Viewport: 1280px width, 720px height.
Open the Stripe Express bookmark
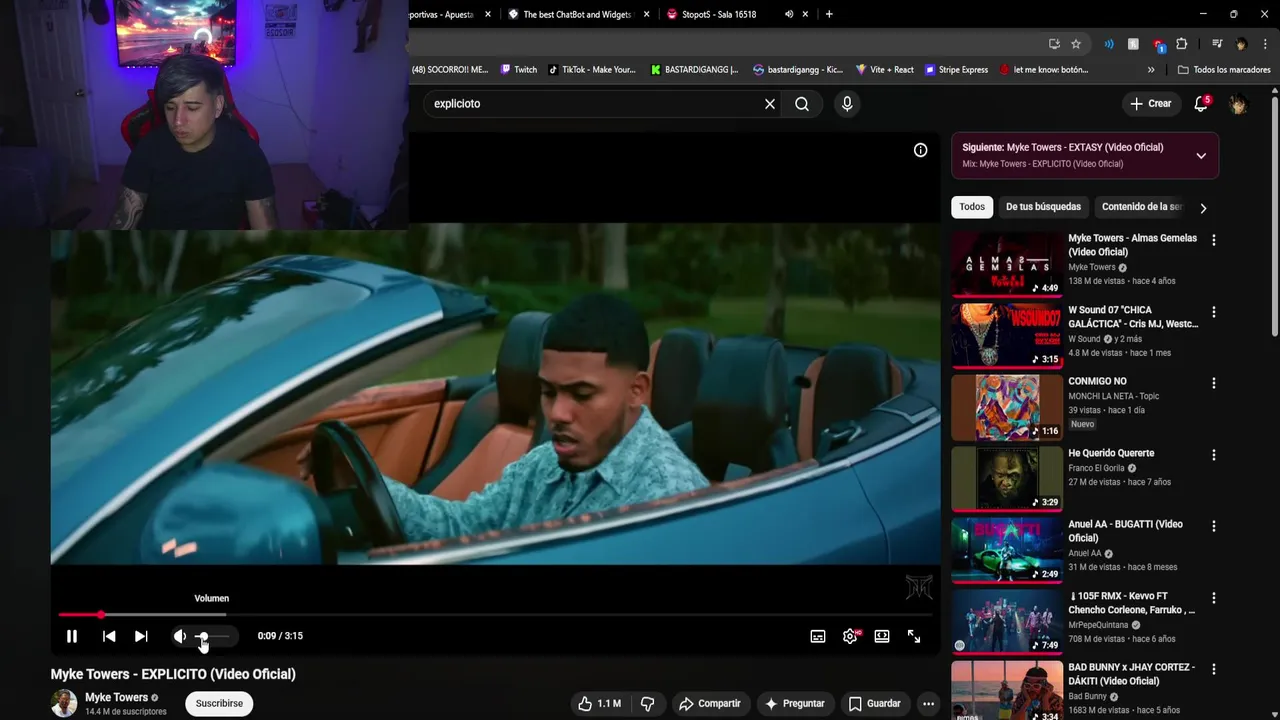(x=956, y=70)
